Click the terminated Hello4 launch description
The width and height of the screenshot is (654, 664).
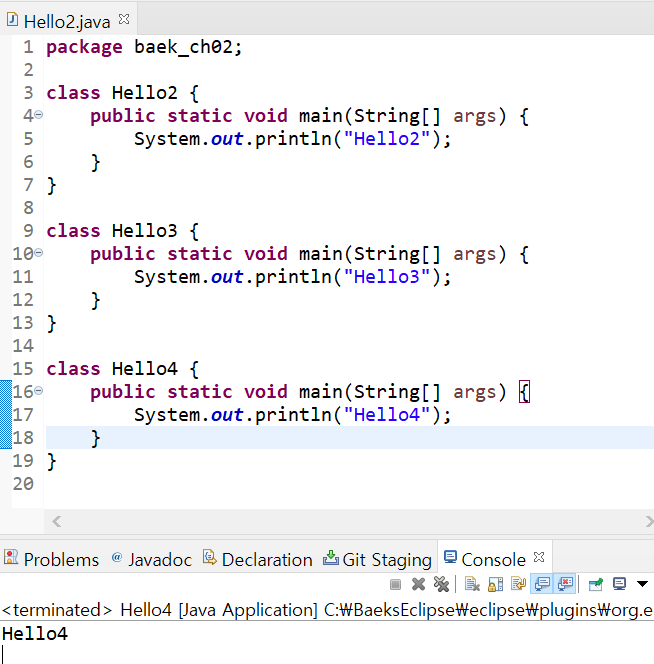click(x=327, y=610)
